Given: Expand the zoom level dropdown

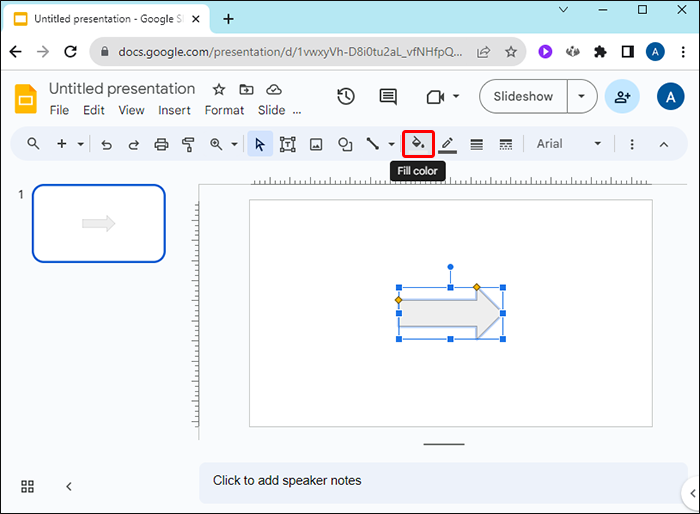Looking at the screenshot, I should click(234, 144).
